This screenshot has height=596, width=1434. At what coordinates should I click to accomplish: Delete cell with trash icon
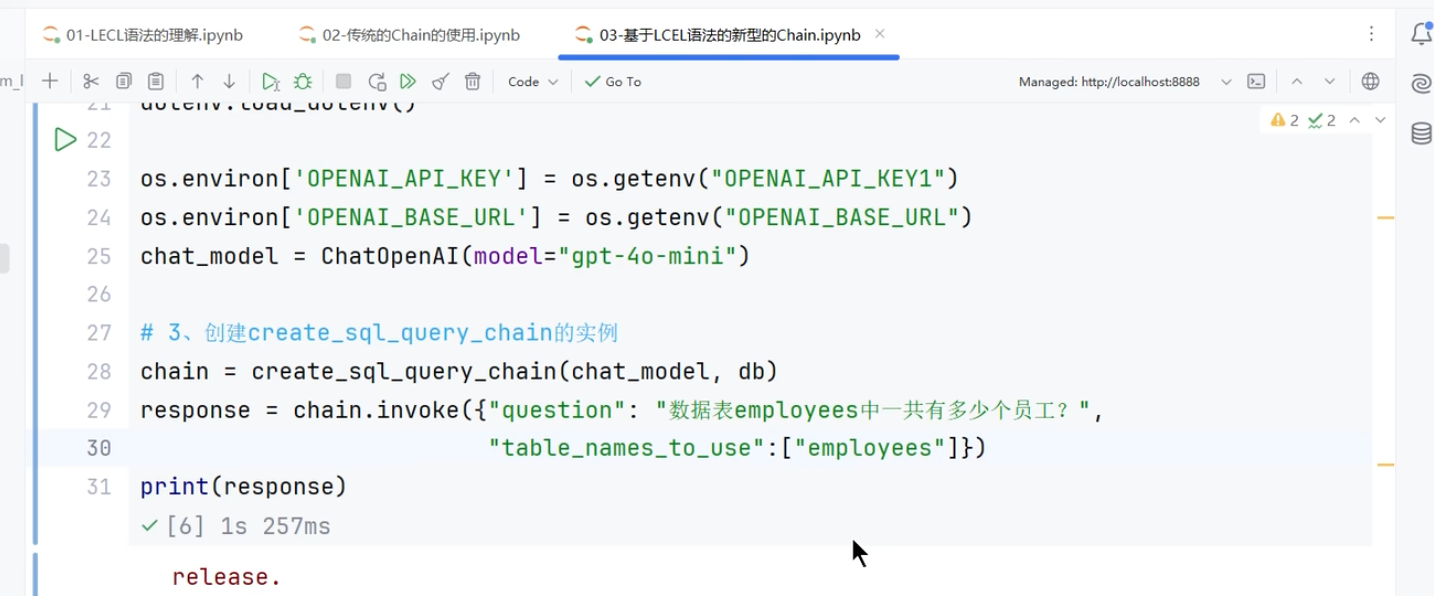click(473, 81)
